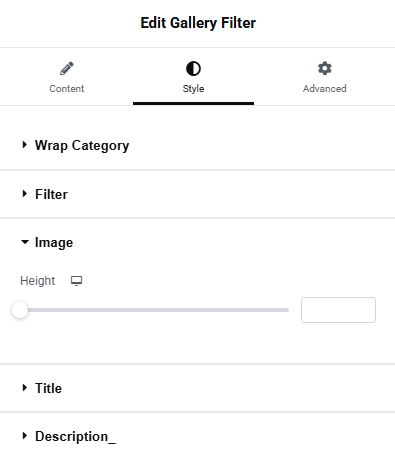
Task: Click the Description_ arrow icon
Action: 24,436
